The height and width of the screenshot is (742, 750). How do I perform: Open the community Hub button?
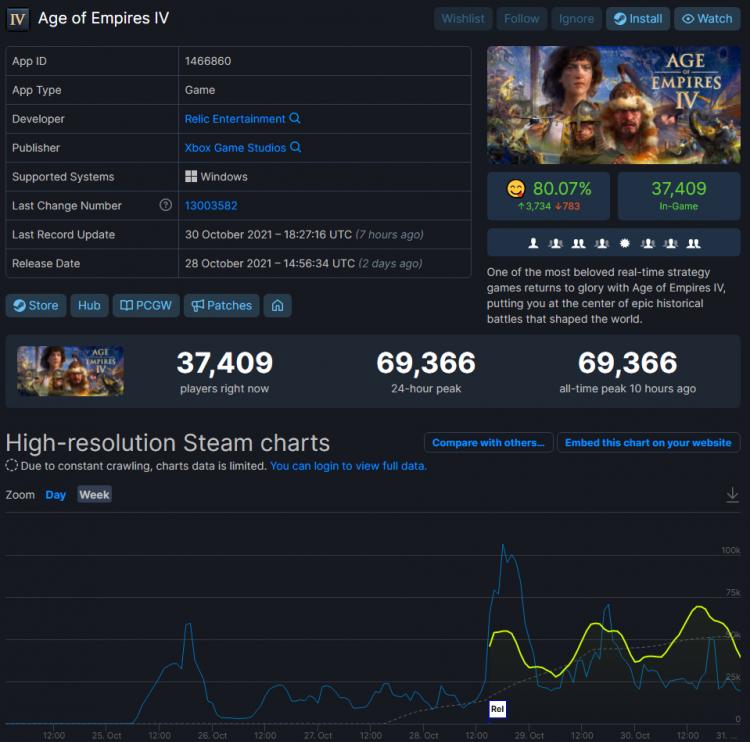click(89, 305)
